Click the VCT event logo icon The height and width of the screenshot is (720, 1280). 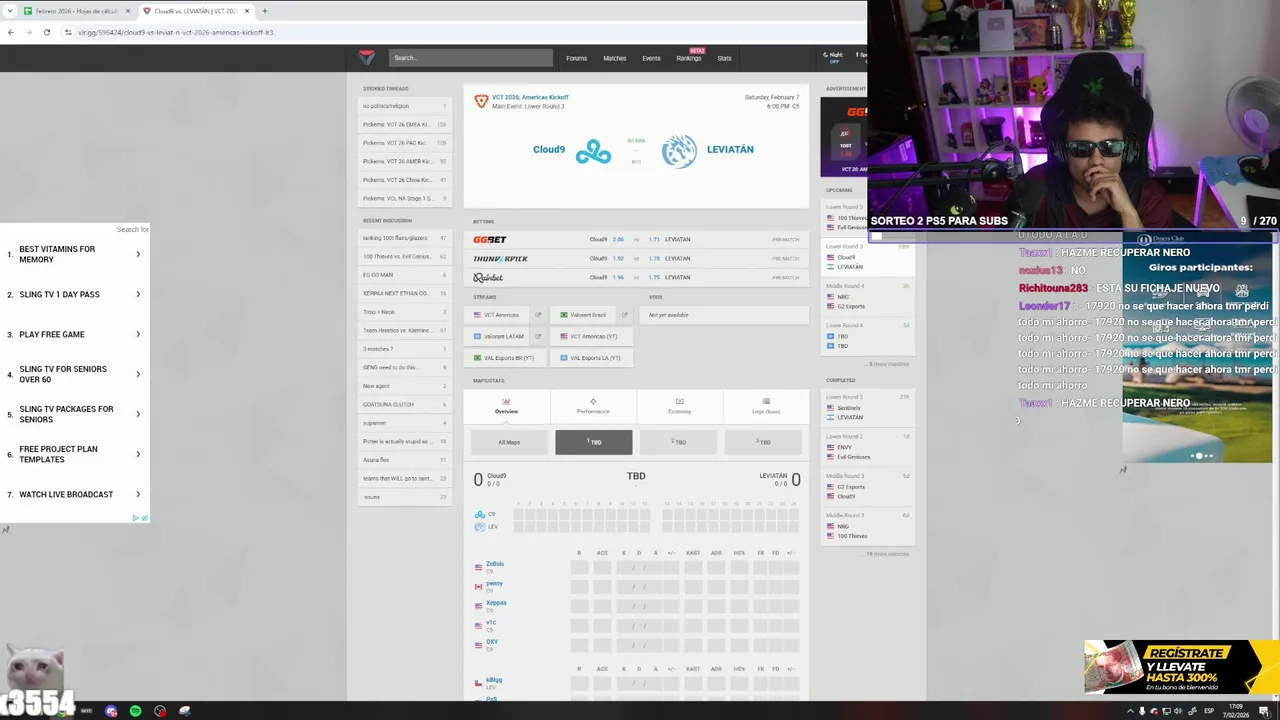click(481, 102)
